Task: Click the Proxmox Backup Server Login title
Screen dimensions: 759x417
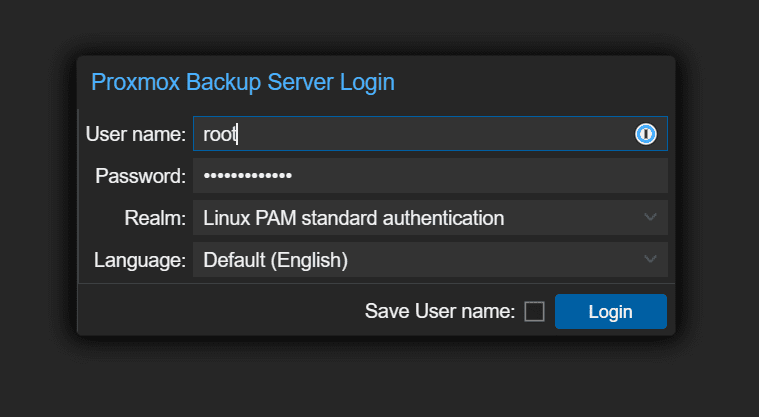Action: click(x=243, y=82)
